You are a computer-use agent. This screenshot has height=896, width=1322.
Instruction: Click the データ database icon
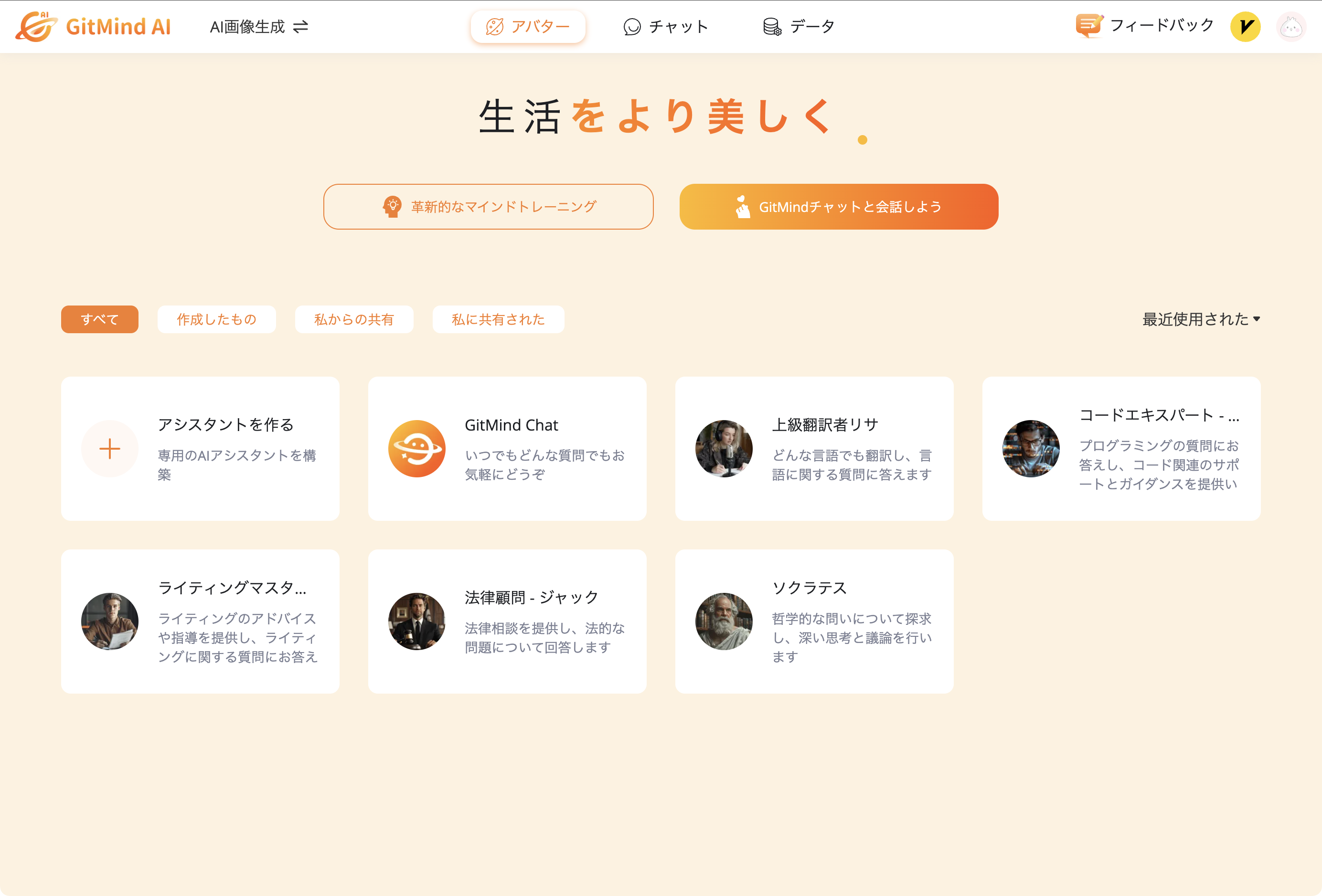(x=772, y=27)
